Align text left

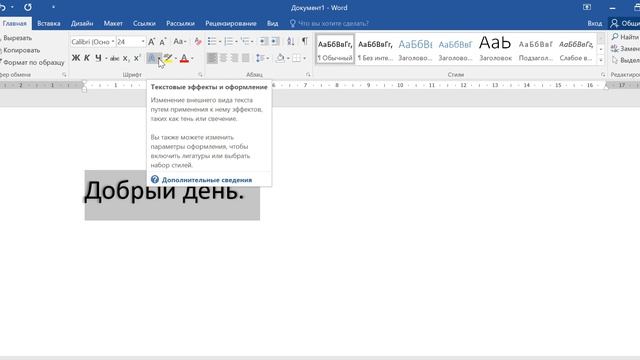point(212,58)
